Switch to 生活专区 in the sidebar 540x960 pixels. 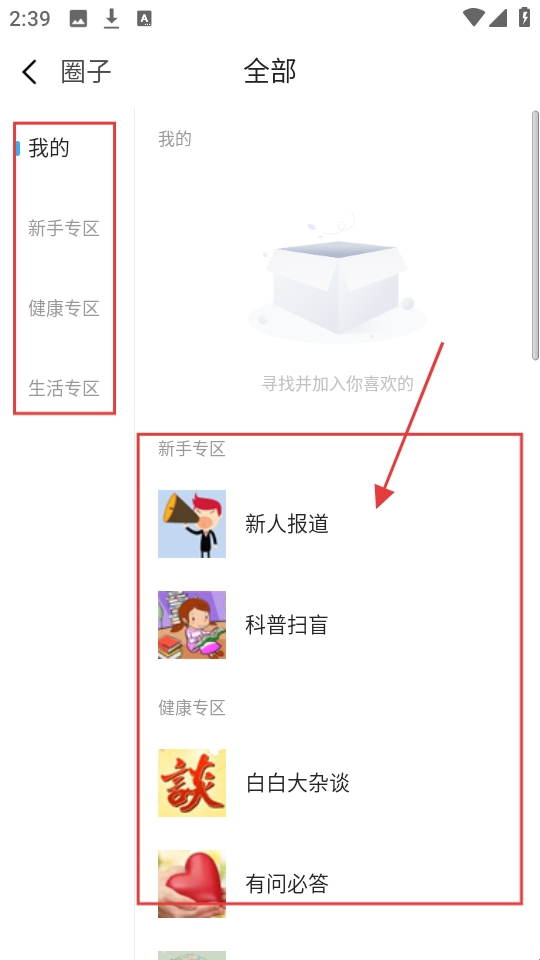coord(64,388)
